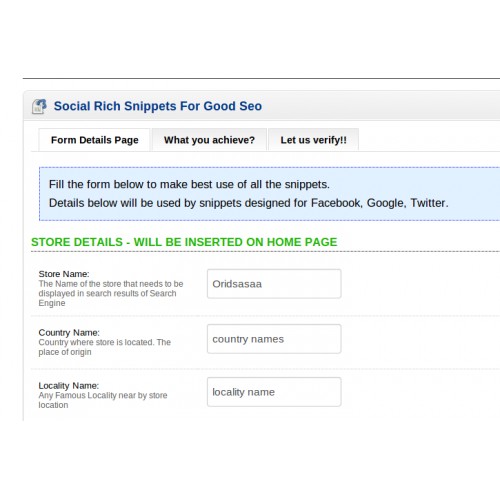Focus the Store Name input containing Oridsasaa

[274, 284]
